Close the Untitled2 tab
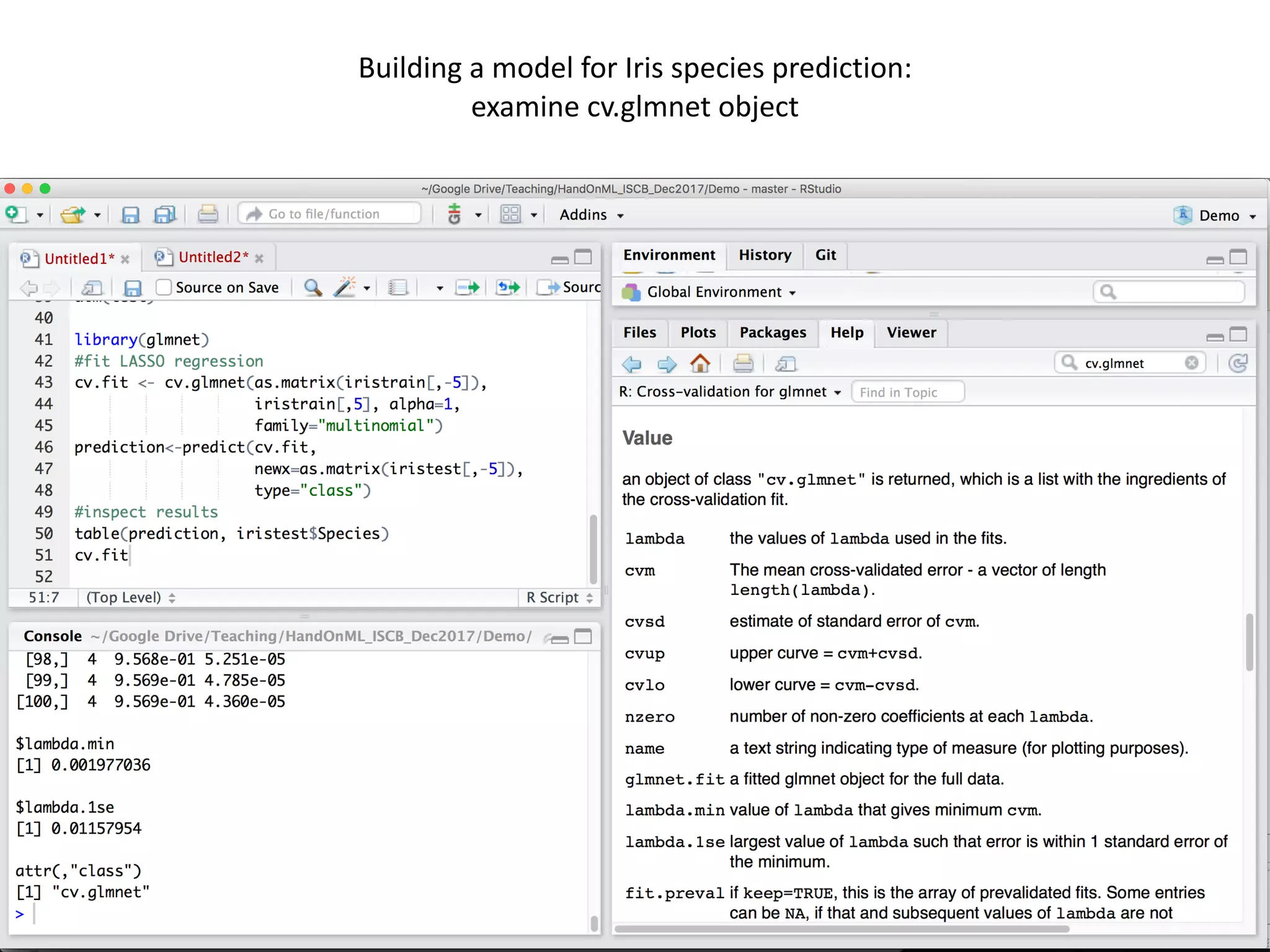 pos(259,258)
